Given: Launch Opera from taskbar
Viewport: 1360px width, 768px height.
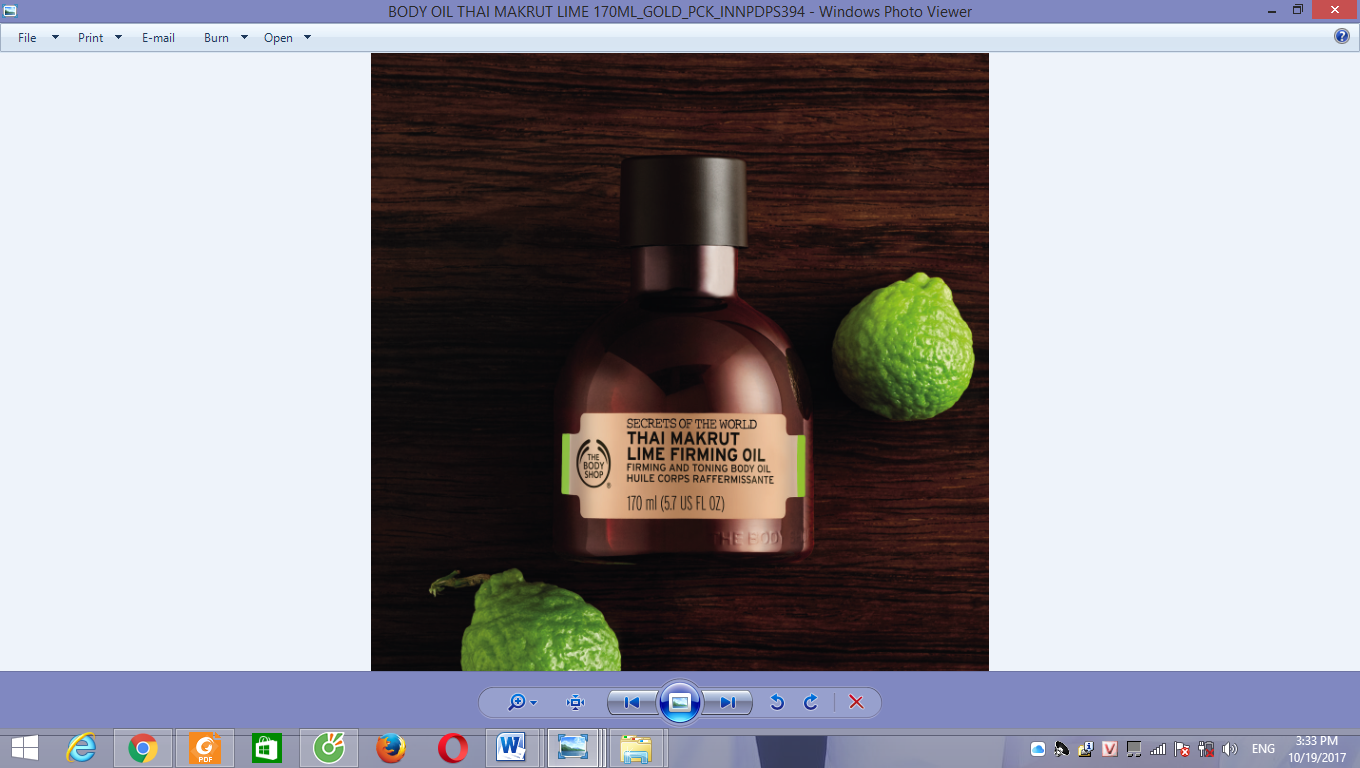Looking at the screenshot, I should tap(453, 748).
